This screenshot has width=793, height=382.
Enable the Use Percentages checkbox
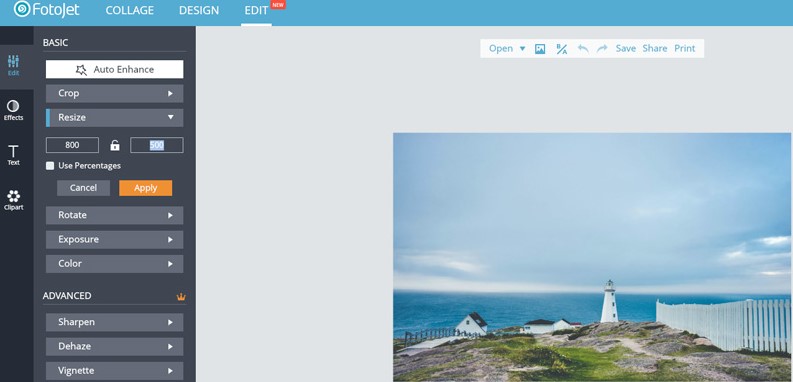(50, 166)
